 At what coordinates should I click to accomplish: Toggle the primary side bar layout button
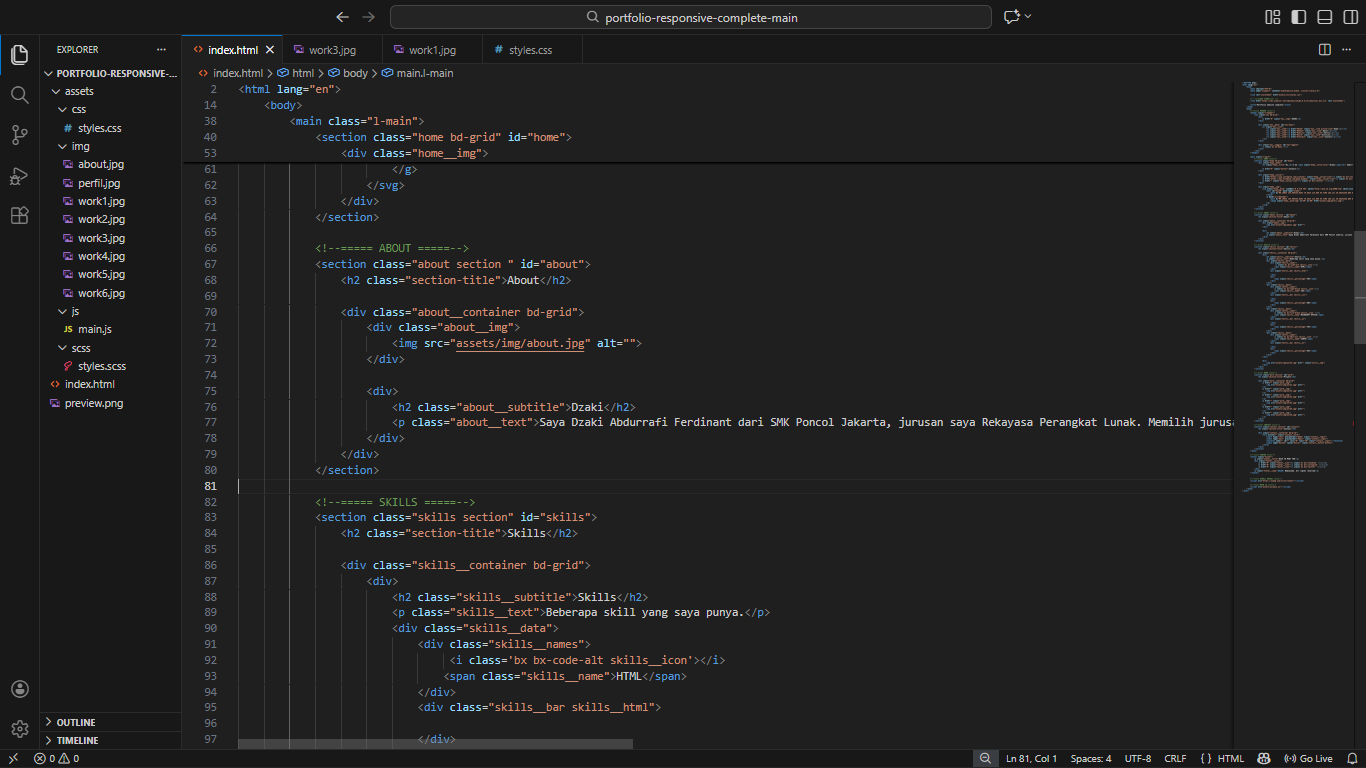(x=1299, y=17)
